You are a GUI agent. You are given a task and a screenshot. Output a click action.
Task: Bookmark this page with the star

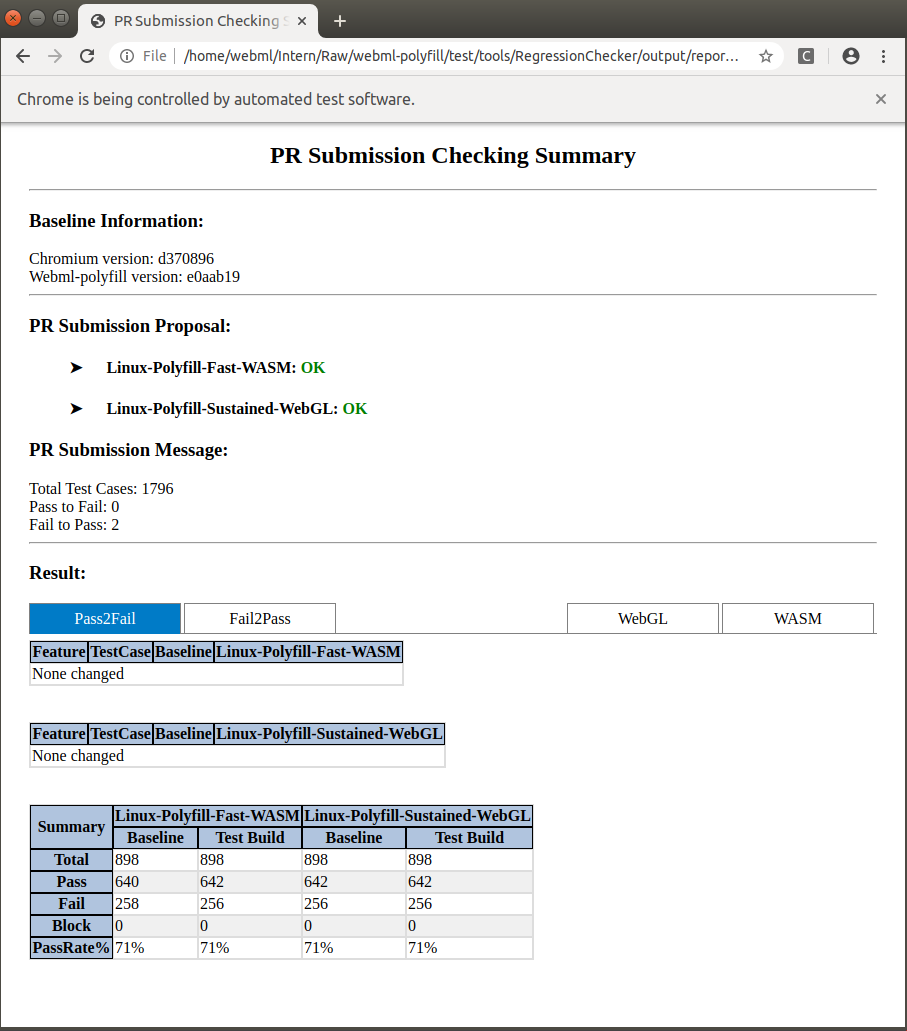tap(766, 56)
